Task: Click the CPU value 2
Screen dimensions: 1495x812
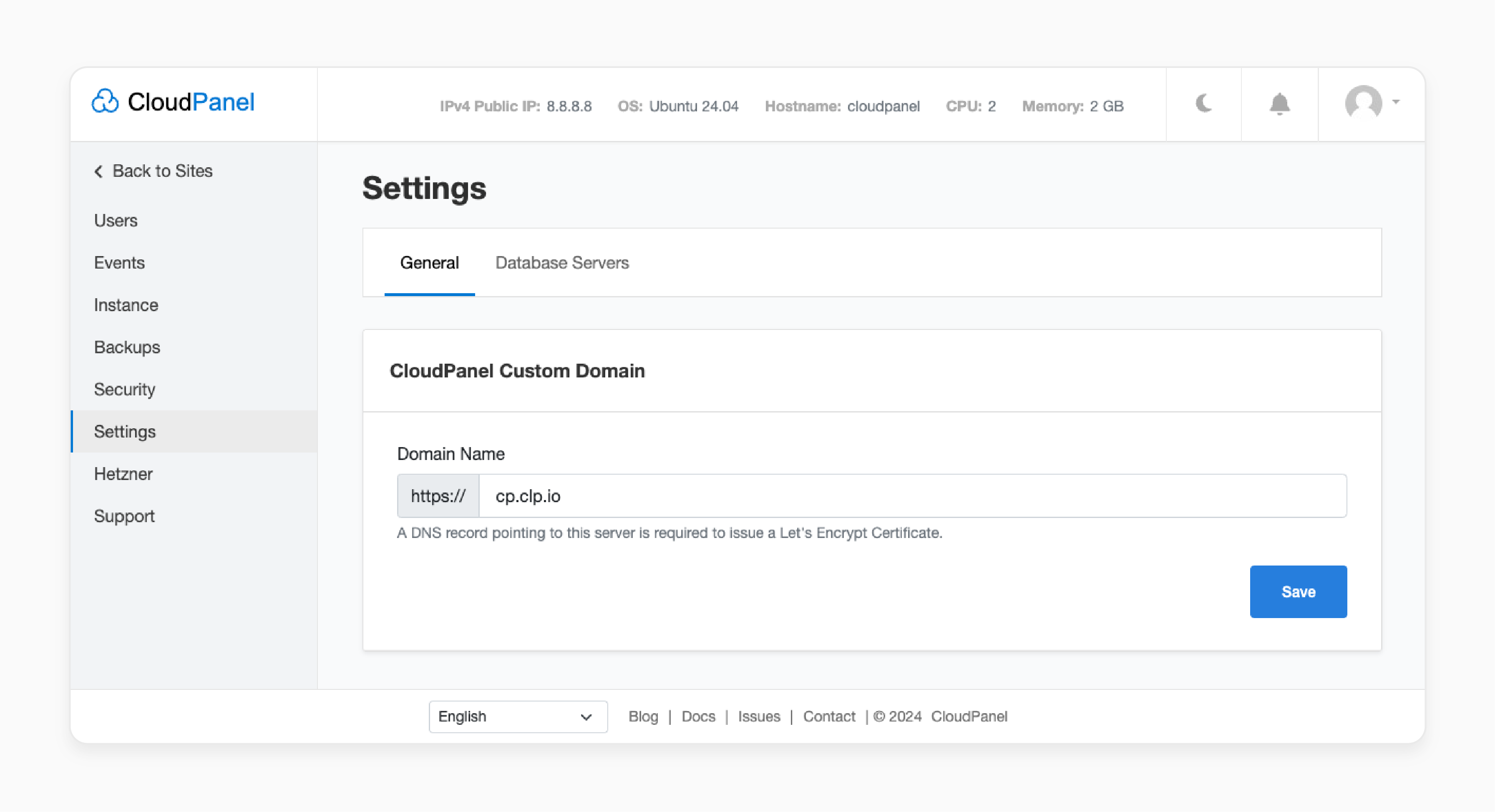Action: 992,106
